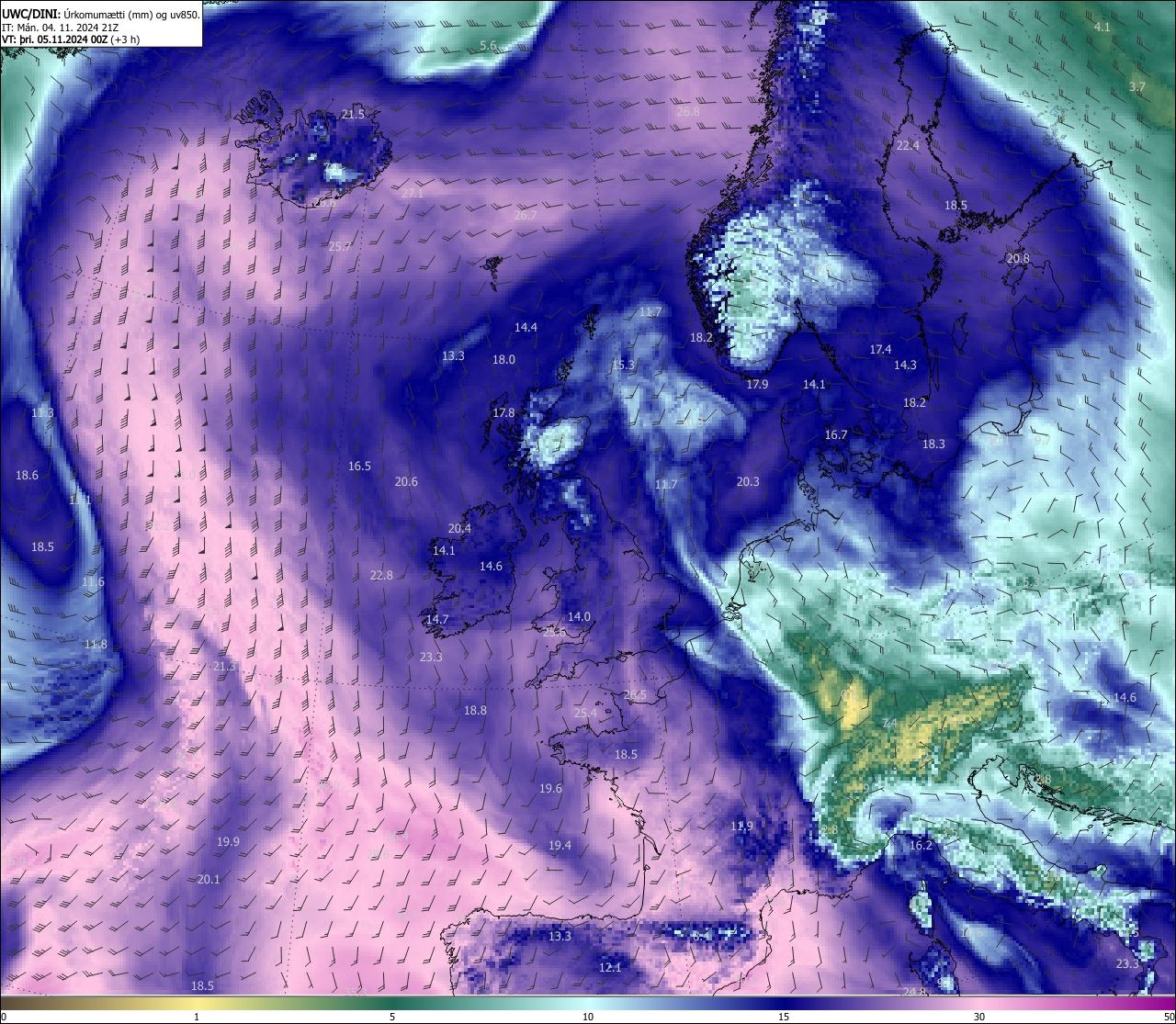This screenshot has height=1024, width=1176.
Task: Click the 19.4 value in Bay of Biscay
Action: pos(560,845)
